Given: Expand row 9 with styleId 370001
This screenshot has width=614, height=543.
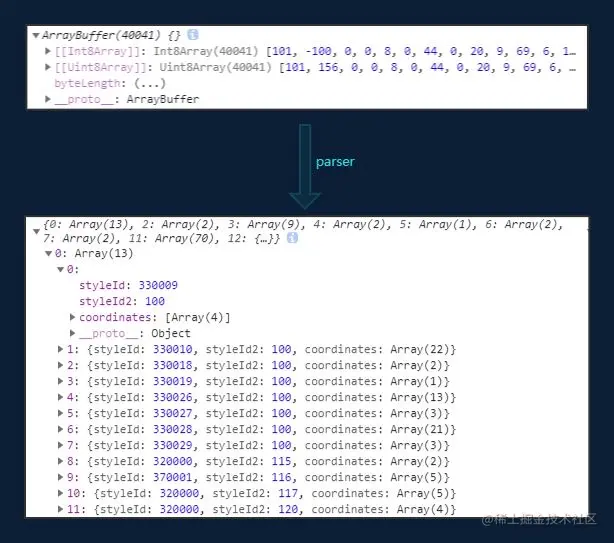Looking at the screenshot, I should (x=60, y=477).
